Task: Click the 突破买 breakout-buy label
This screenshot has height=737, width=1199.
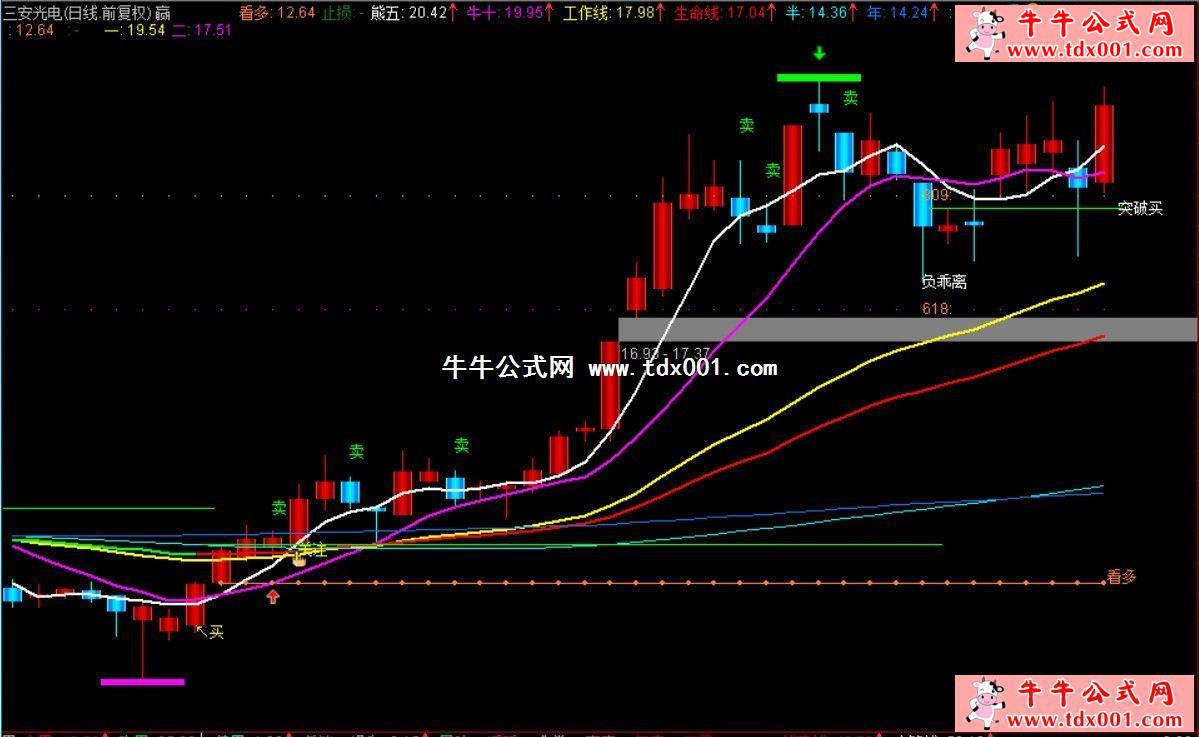Action: (1140, 208)
